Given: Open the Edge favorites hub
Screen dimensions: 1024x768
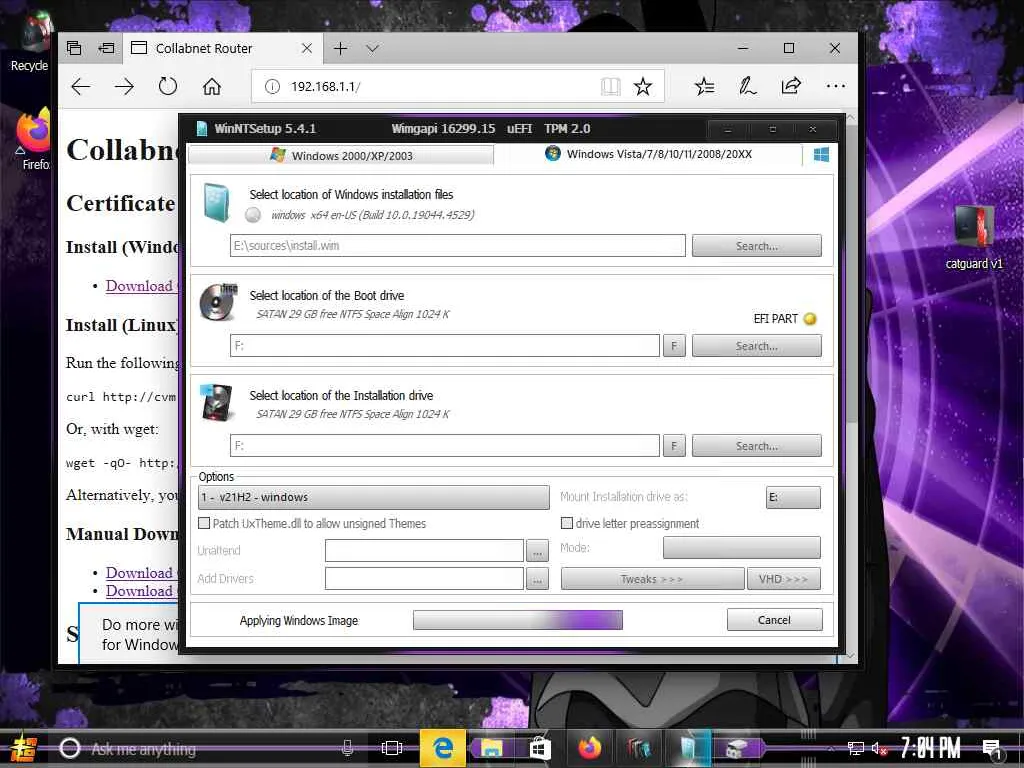Looking at the screenshot, I should pyautogui.click(x=705, y=86).
